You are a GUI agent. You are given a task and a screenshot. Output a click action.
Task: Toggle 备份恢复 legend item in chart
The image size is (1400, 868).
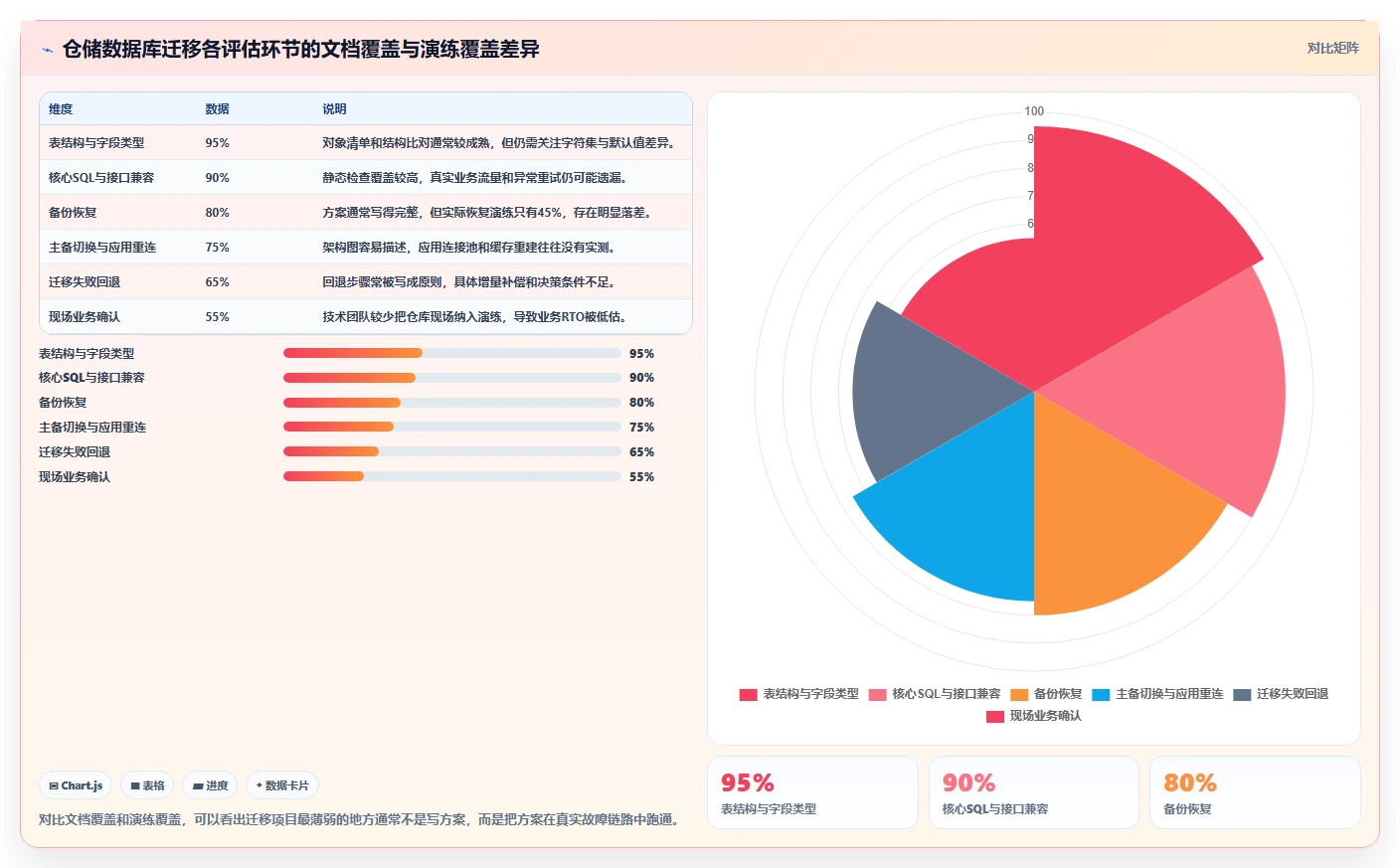point(1046,694)
